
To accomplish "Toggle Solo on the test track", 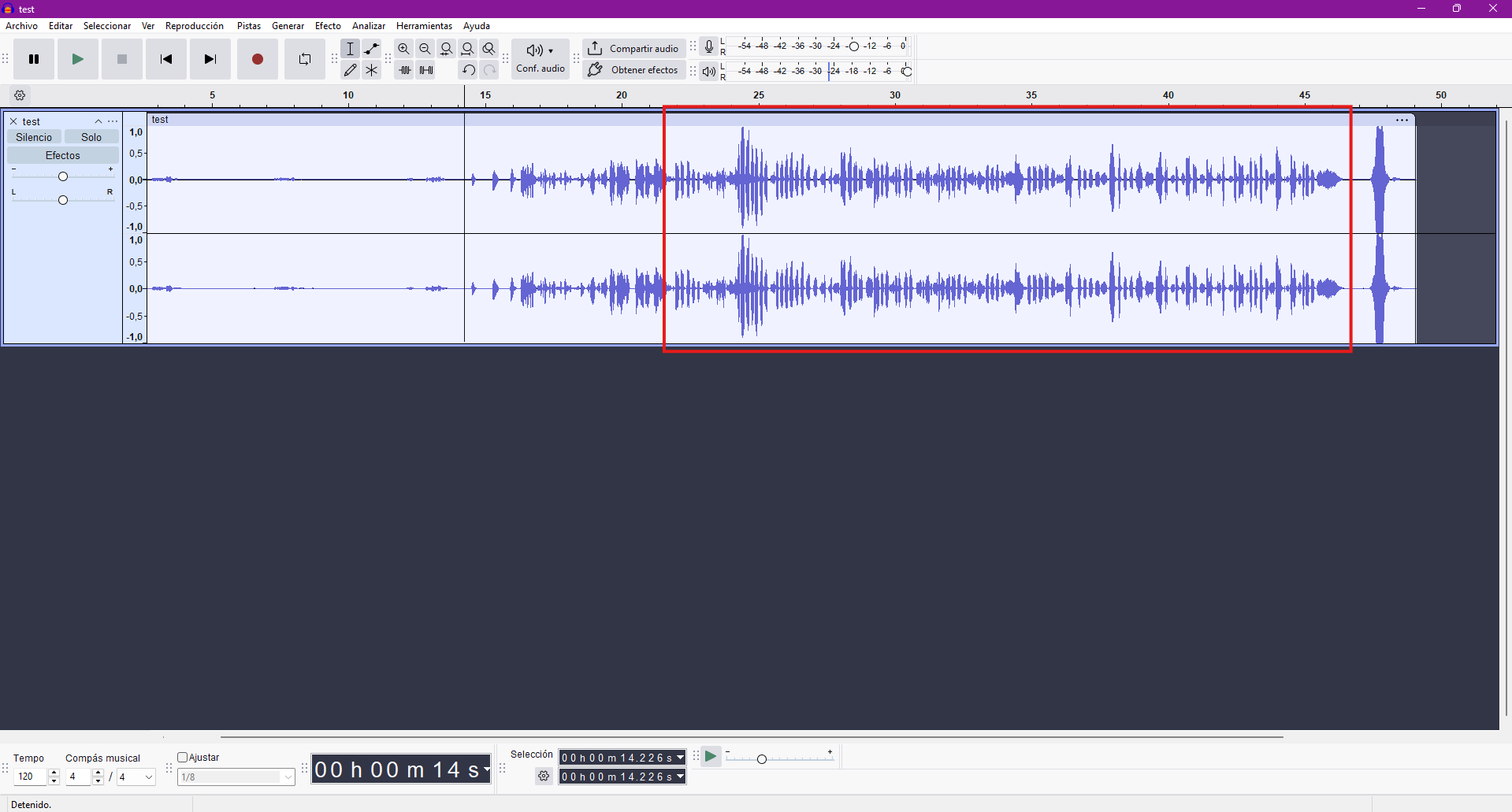I will (91, 137).
